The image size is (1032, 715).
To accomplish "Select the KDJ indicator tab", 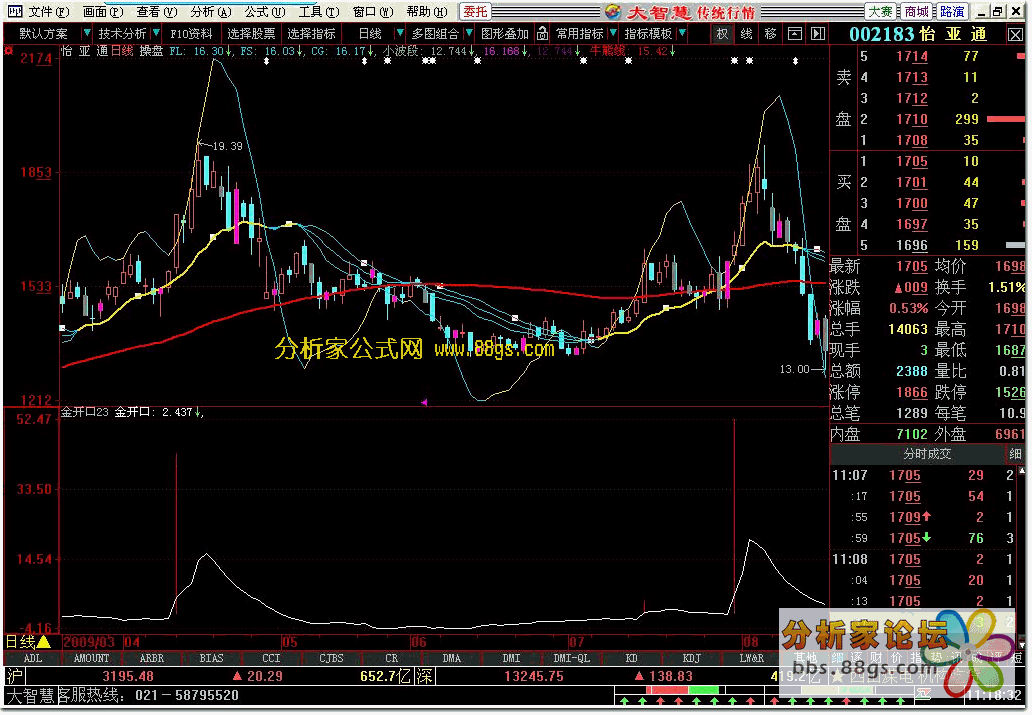I will tap(691, 658).
